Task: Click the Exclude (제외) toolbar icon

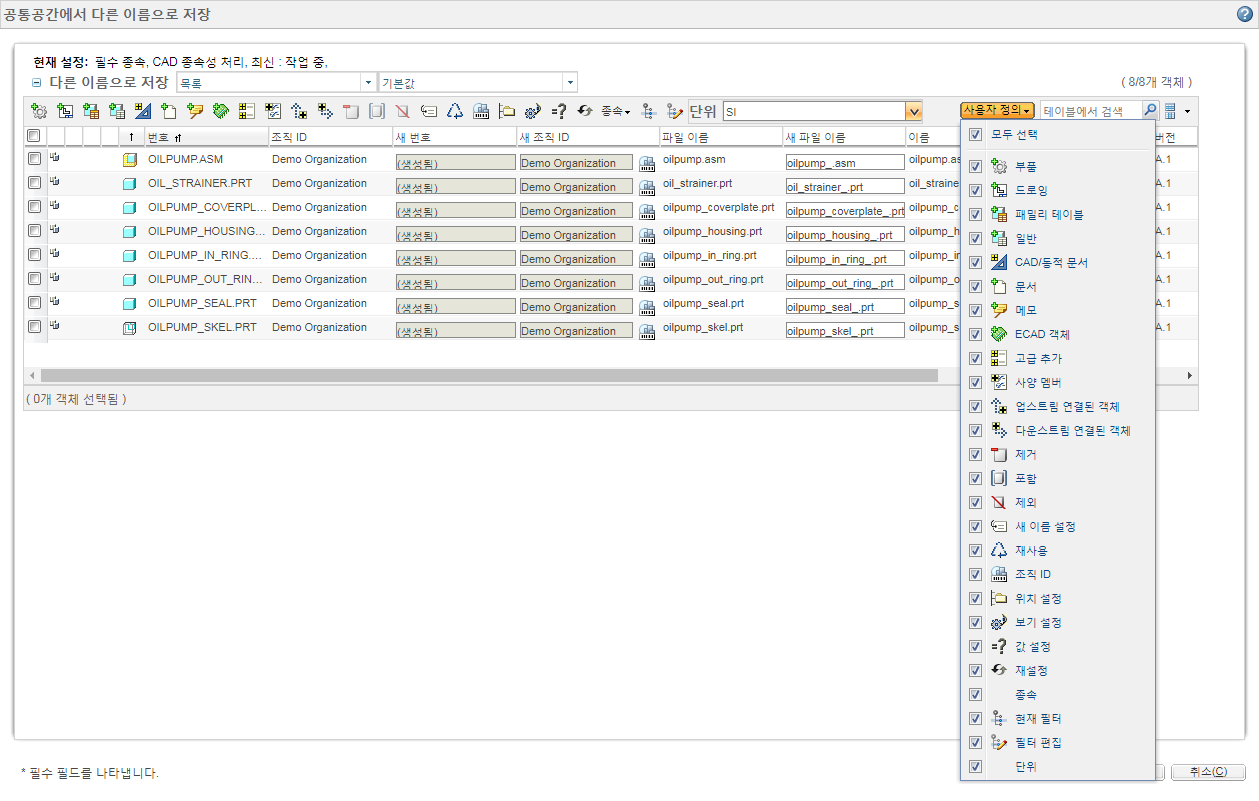Action: click(403, 111)
